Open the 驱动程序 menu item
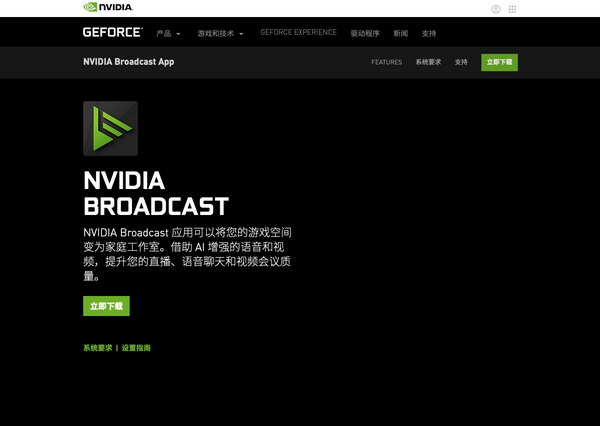The height and width of the screenshot is (426, 600). [365, 34]
